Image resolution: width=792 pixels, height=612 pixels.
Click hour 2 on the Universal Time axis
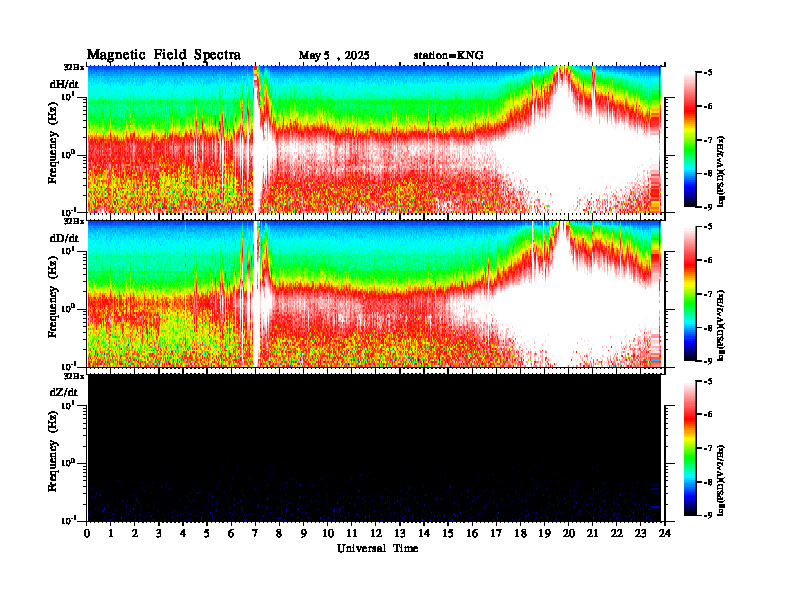coord(135,533)
